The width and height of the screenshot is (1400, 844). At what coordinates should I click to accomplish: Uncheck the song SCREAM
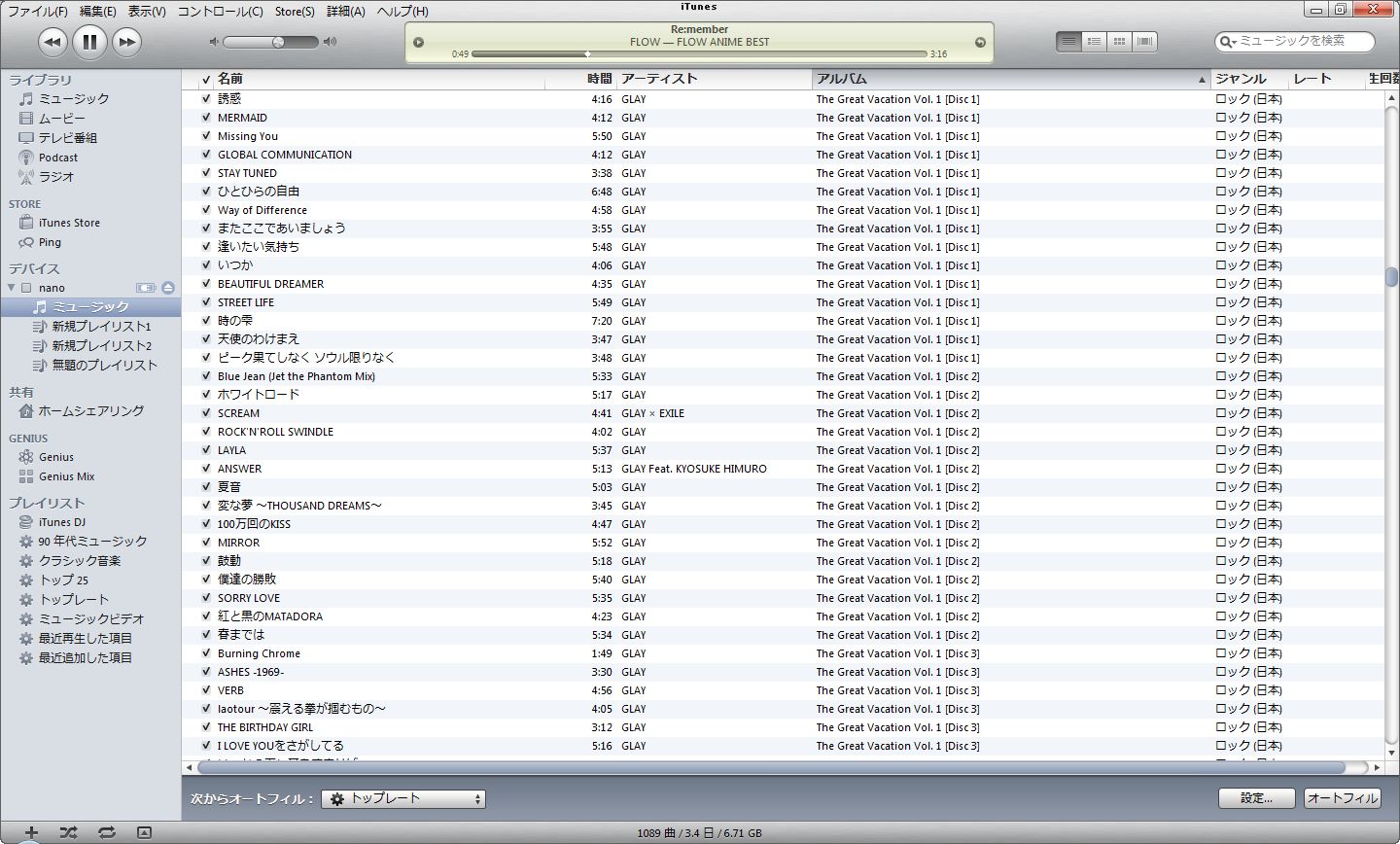coord(206,413)
